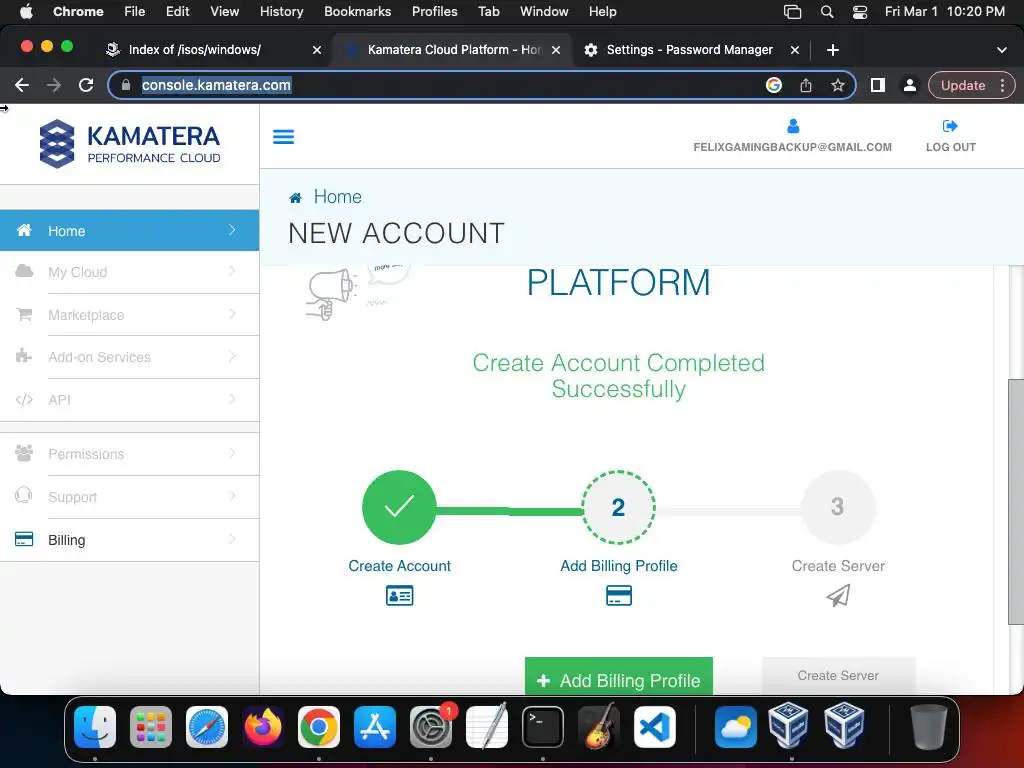Click the credit card icon under Add Billing Profile
Viewport: 1024px width, 768px height.
[x=618, y=596]
